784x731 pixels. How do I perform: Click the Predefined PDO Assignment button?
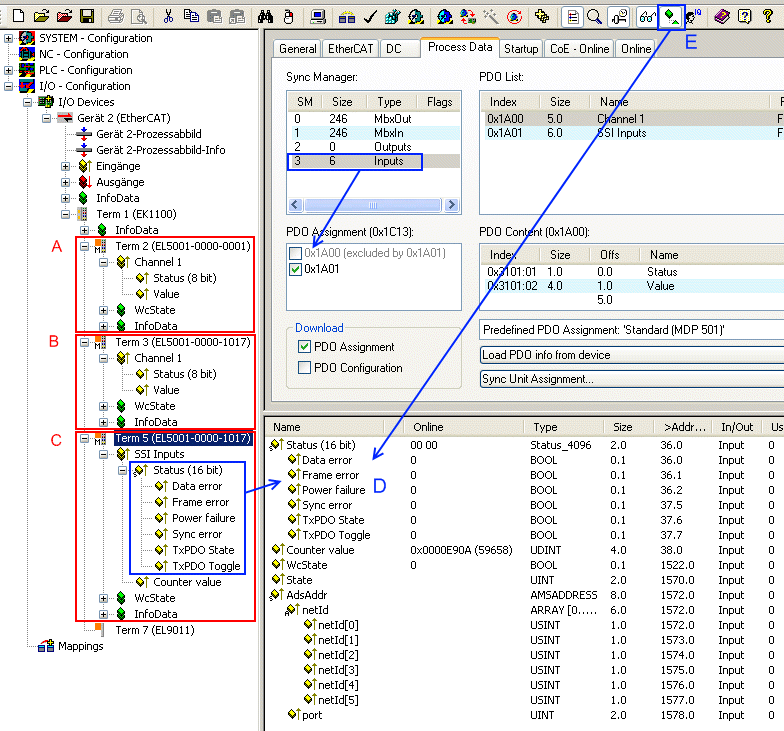[x=632, y=330]
